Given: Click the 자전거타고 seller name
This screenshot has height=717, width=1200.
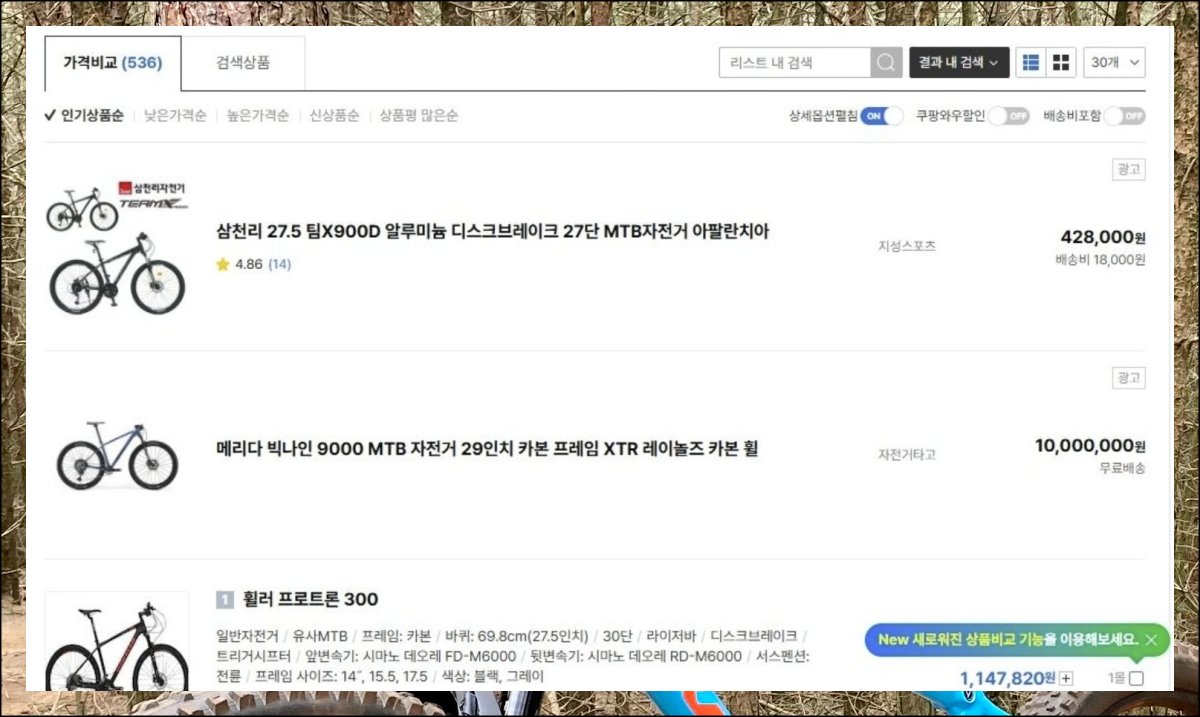Looking at the screenshot, I should pyautogui.click(x=907, y=454).
